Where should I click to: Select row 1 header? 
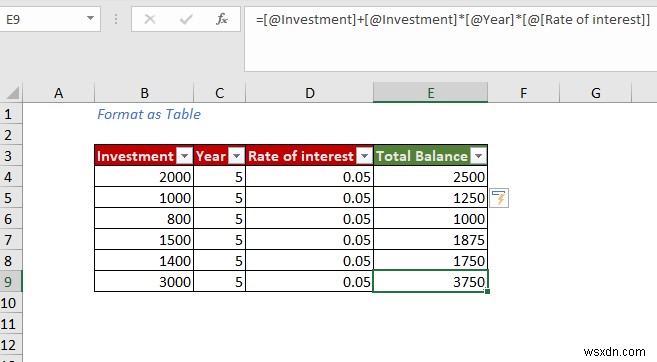pyautogui.click(x=11, y=114)
